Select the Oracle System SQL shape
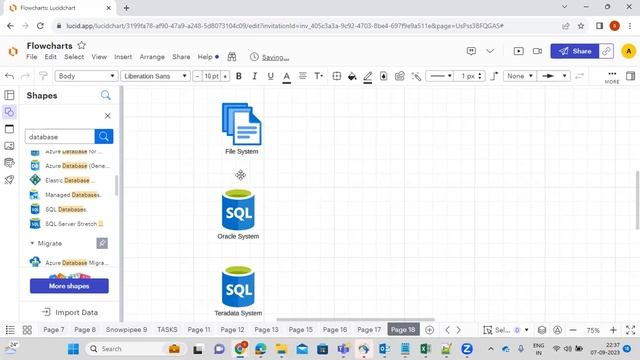Viewport: 640px width, 360px height. click(238, 210)
